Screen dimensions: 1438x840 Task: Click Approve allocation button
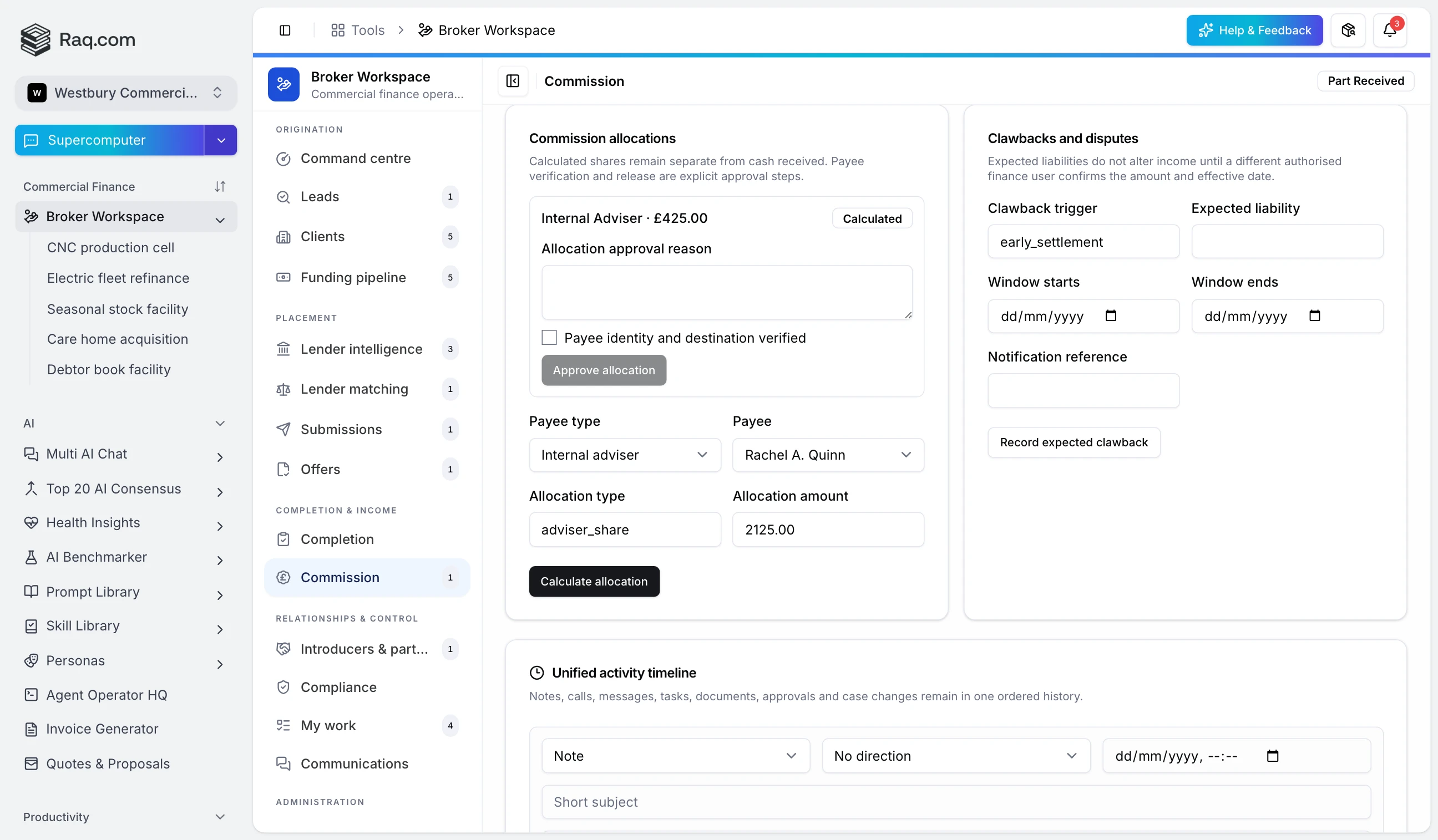coord(604,370)
